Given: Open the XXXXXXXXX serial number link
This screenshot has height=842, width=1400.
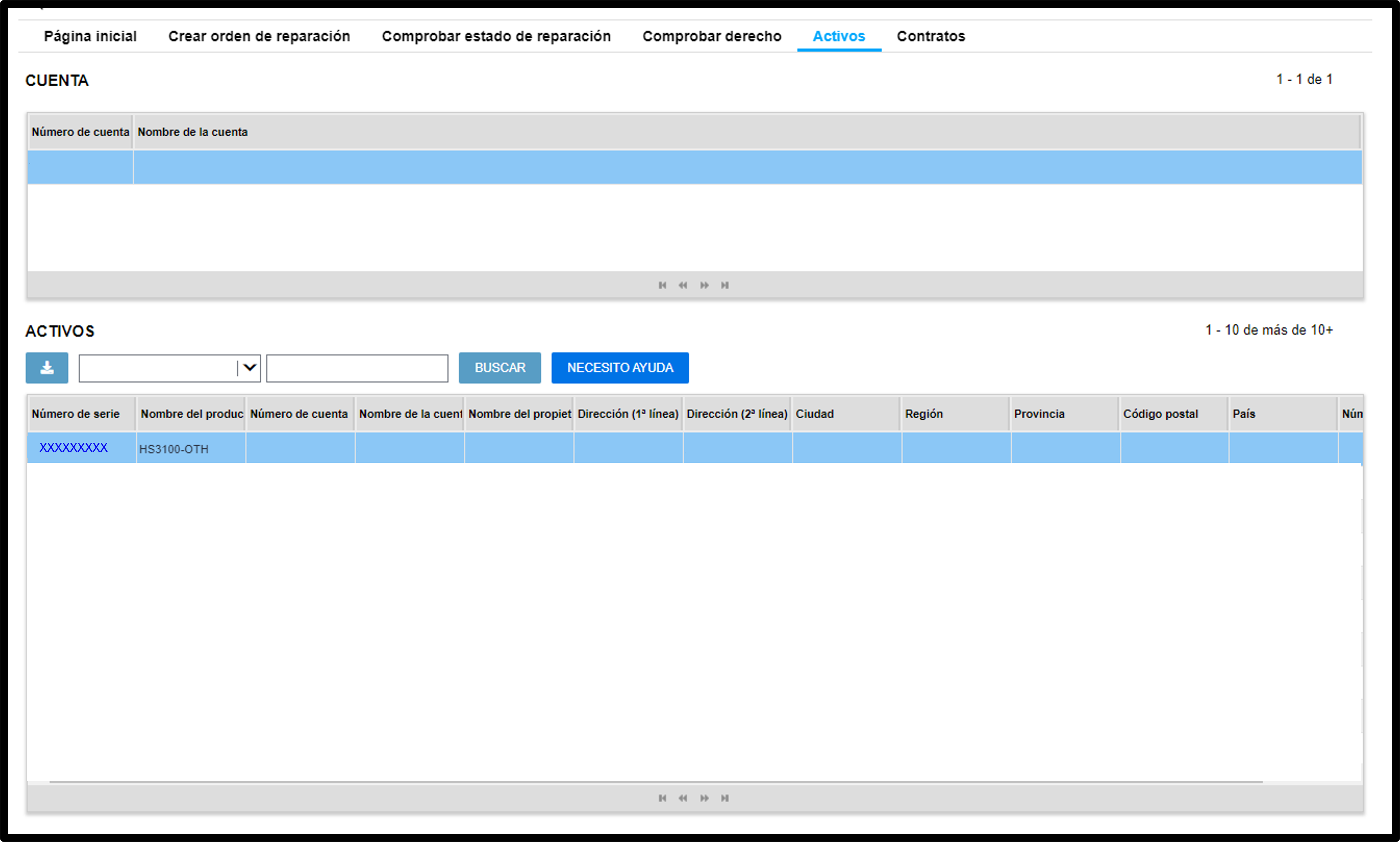Looking at the screenshot, I should [73, 448].
